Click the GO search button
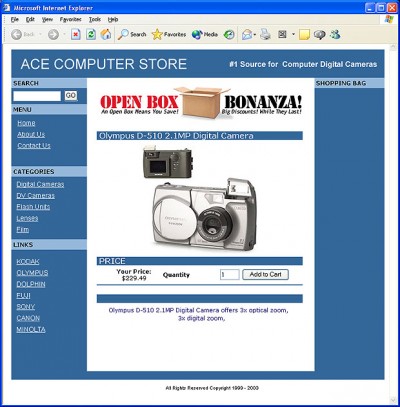The height and width of the screenshot is (407, 400). tap(71, 96)
